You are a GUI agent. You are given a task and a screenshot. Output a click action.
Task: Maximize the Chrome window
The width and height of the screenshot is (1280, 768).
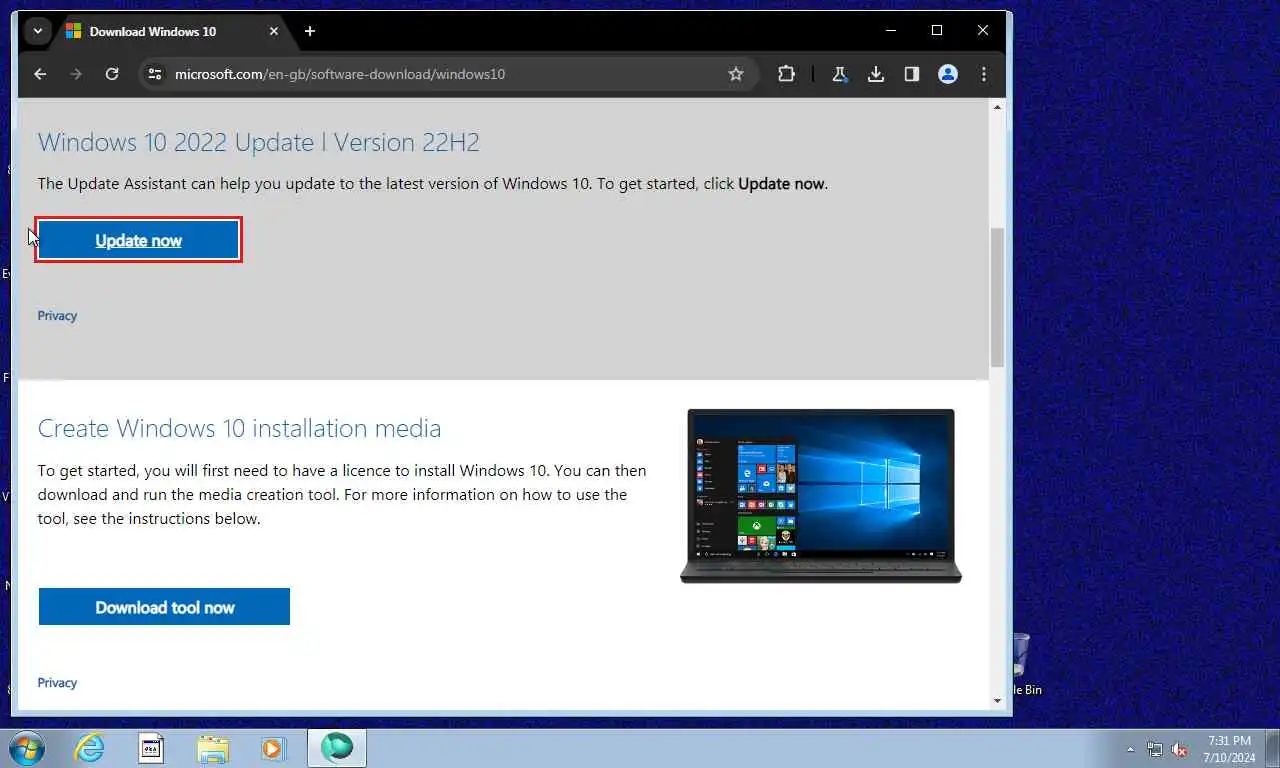click(936, 31)
